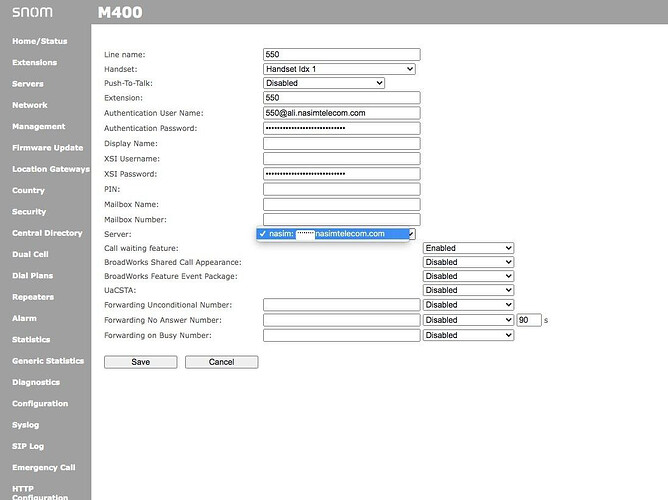Click the no-answer timeout field showing 90

click(x=529, y=320)
